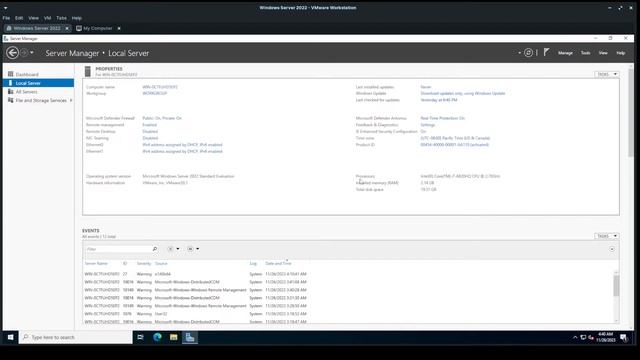Open the PROPERTIES section TASKS dropdown

click(607, 74)
